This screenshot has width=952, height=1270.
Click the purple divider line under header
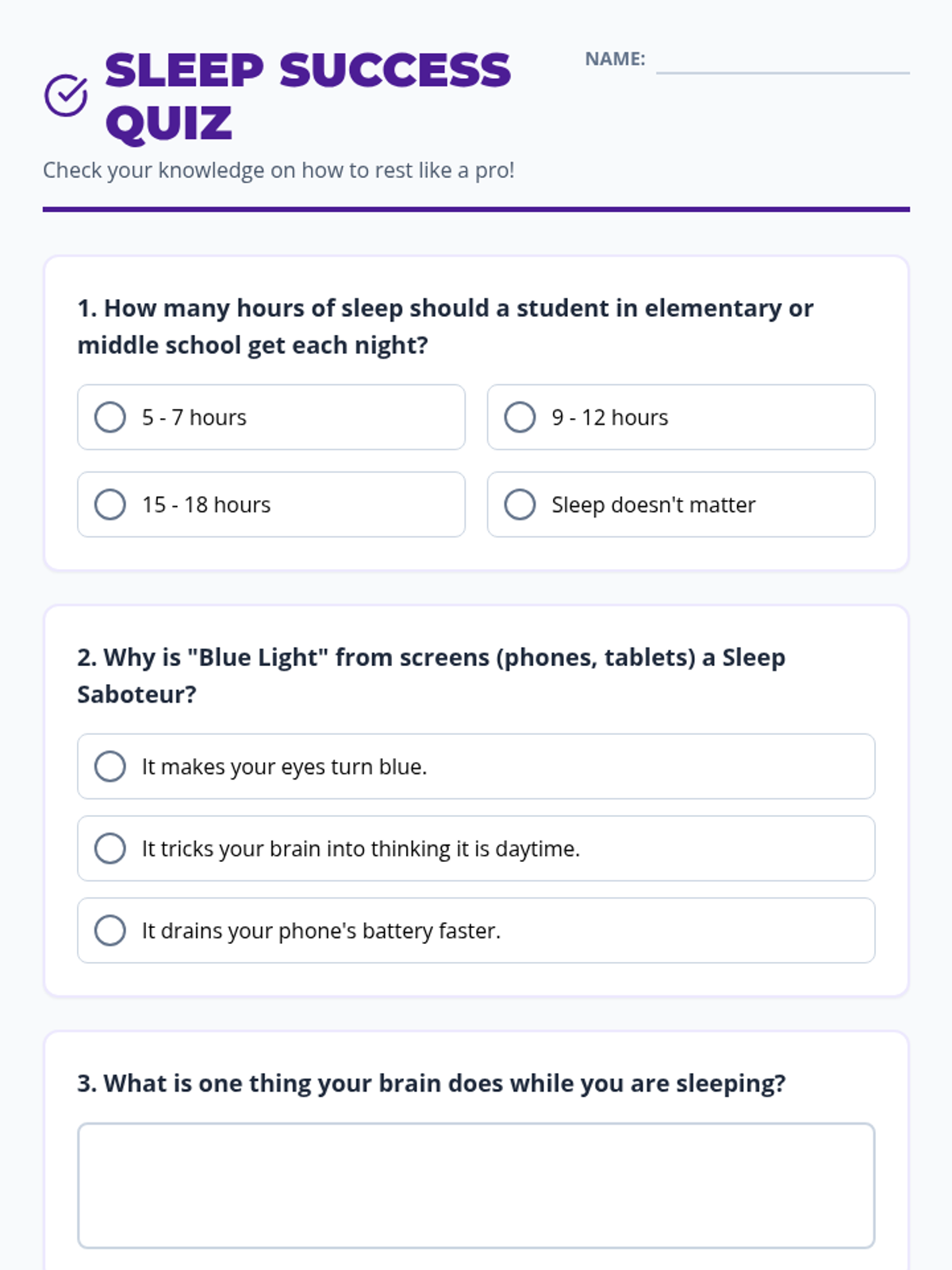pos(476,210)
